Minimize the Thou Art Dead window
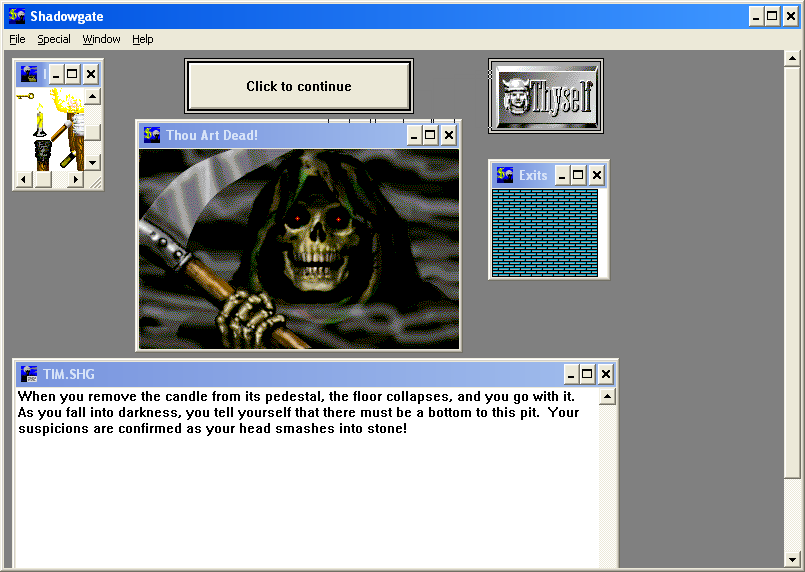The height and width of the screenshot is (572, 805). click(x=414, y=135)
